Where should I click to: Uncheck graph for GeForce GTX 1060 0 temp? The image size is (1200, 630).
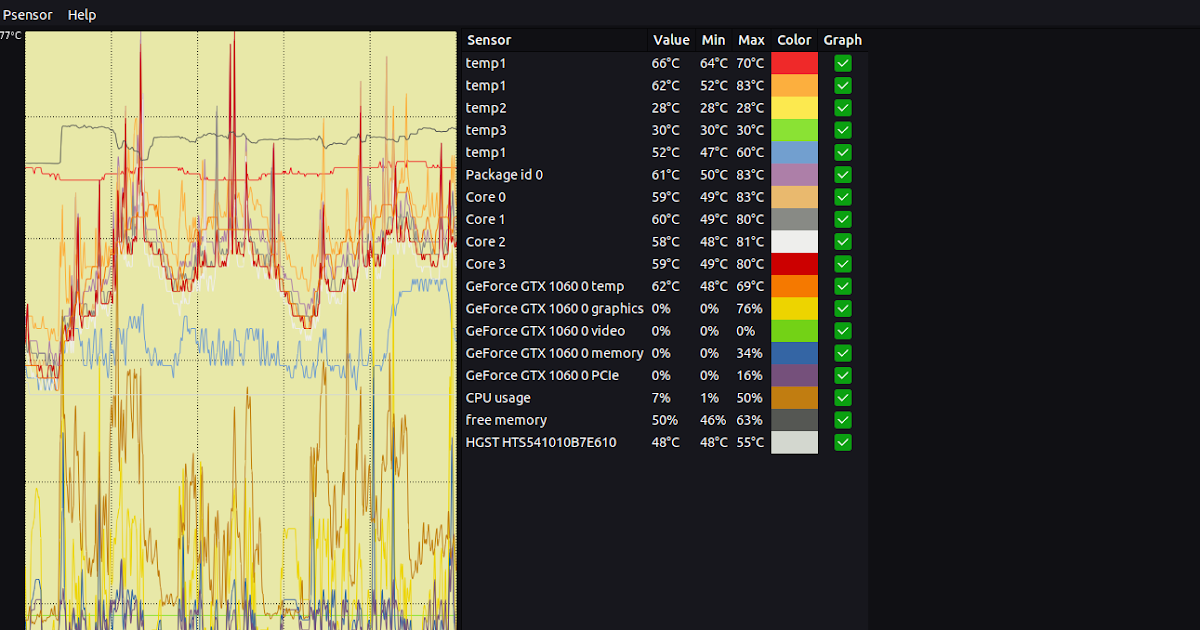(843, 286)
